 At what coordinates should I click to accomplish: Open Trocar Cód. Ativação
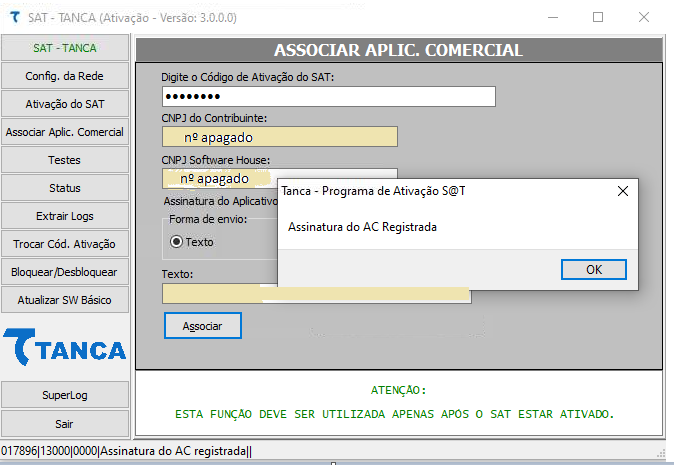point(65,244)
